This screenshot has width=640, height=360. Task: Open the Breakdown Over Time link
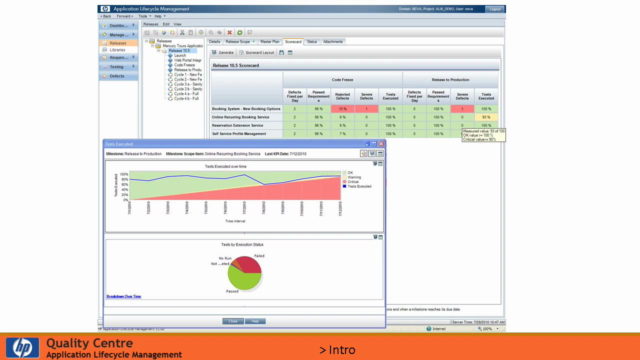click(x=124, y=296)
